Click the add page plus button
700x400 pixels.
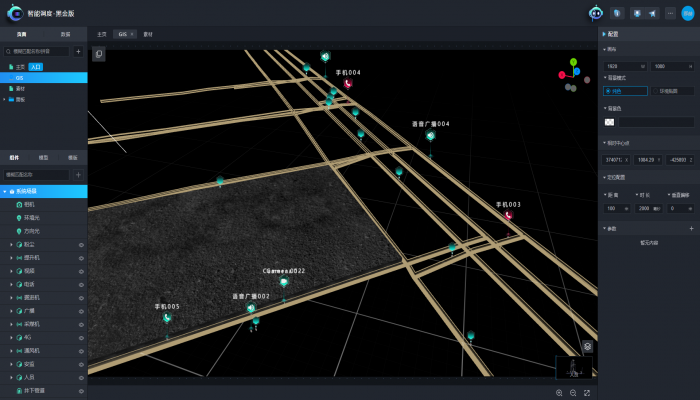pyautogui.click(x=79, y=51)
